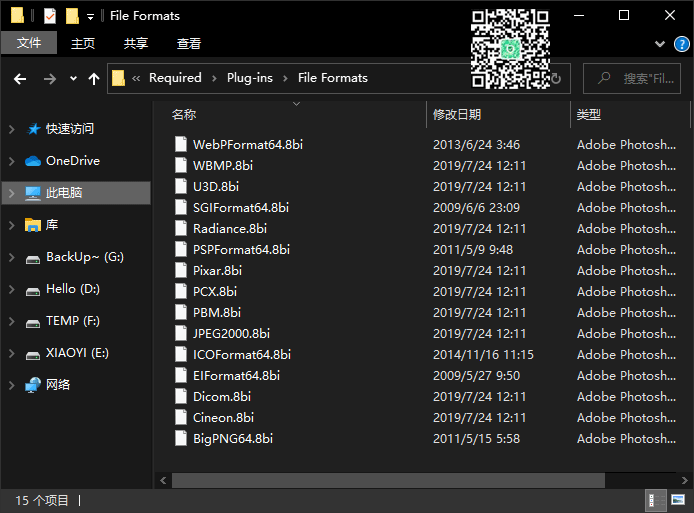Expand the 快速访问 tree node
The width and height of the screenshot is (694, 513).
click(x=12, y=129)
